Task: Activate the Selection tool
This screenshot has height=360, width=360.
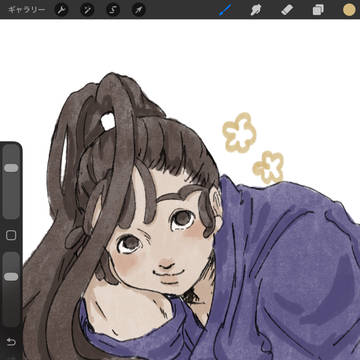Action: click(x=113, y=10)
